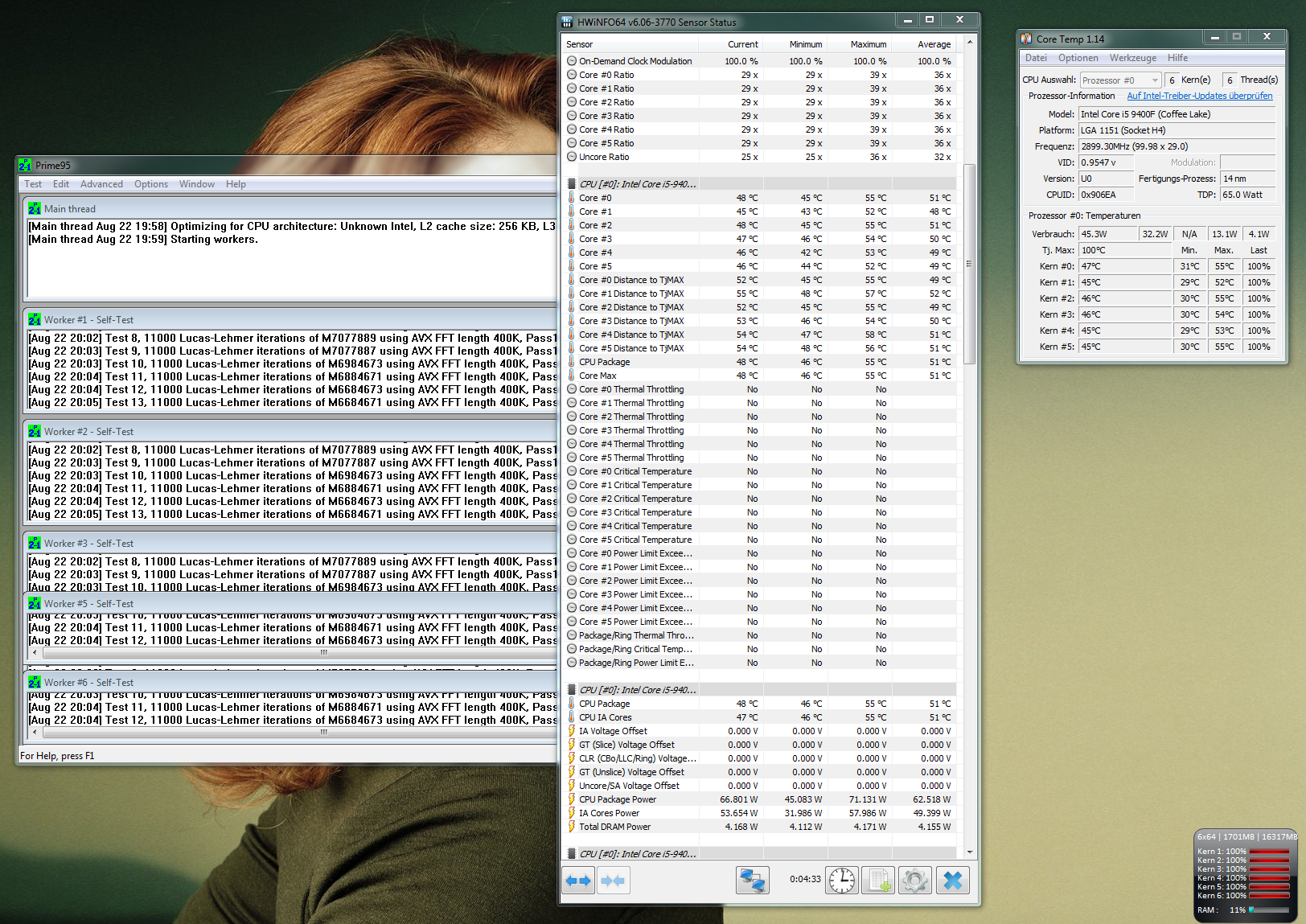Viewport: 1306px width, 924px height.
Task: Open the Options menu in Prime95
Action: (151, 184)
